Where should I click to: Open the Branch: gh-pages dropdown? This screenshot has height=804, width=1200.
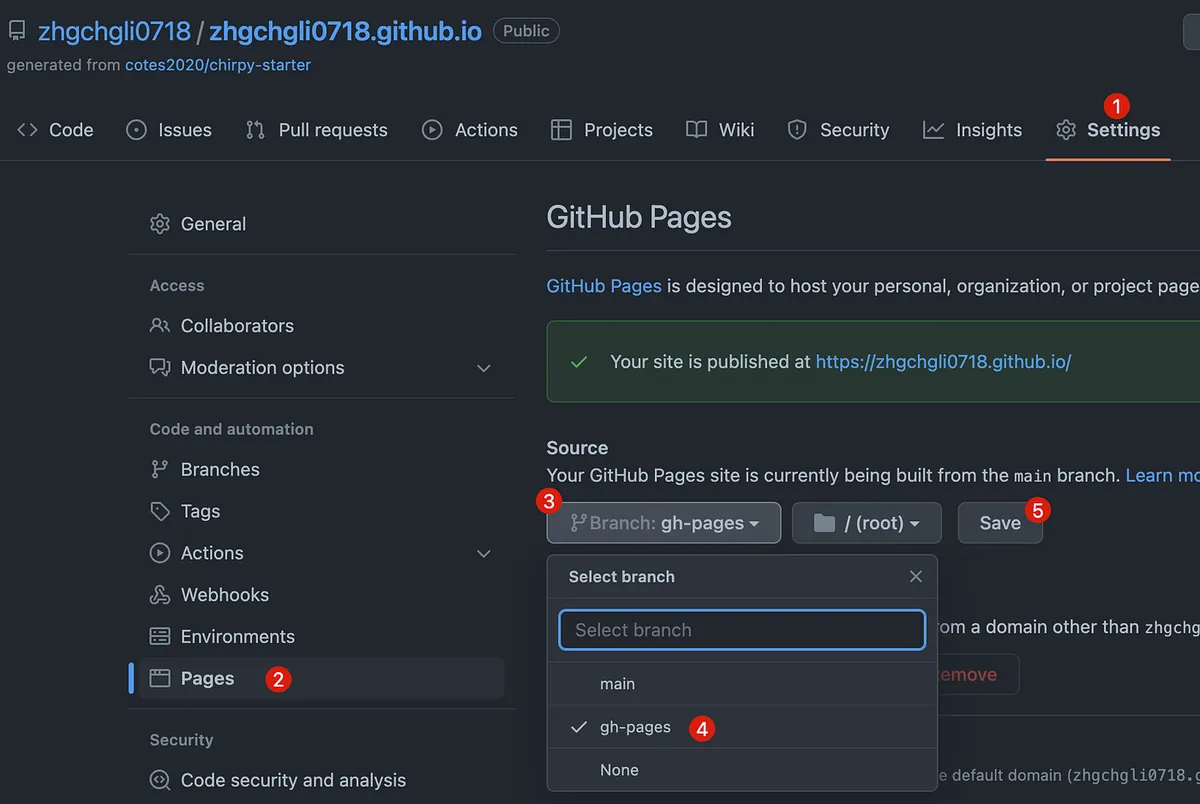(x=663, y=523)
